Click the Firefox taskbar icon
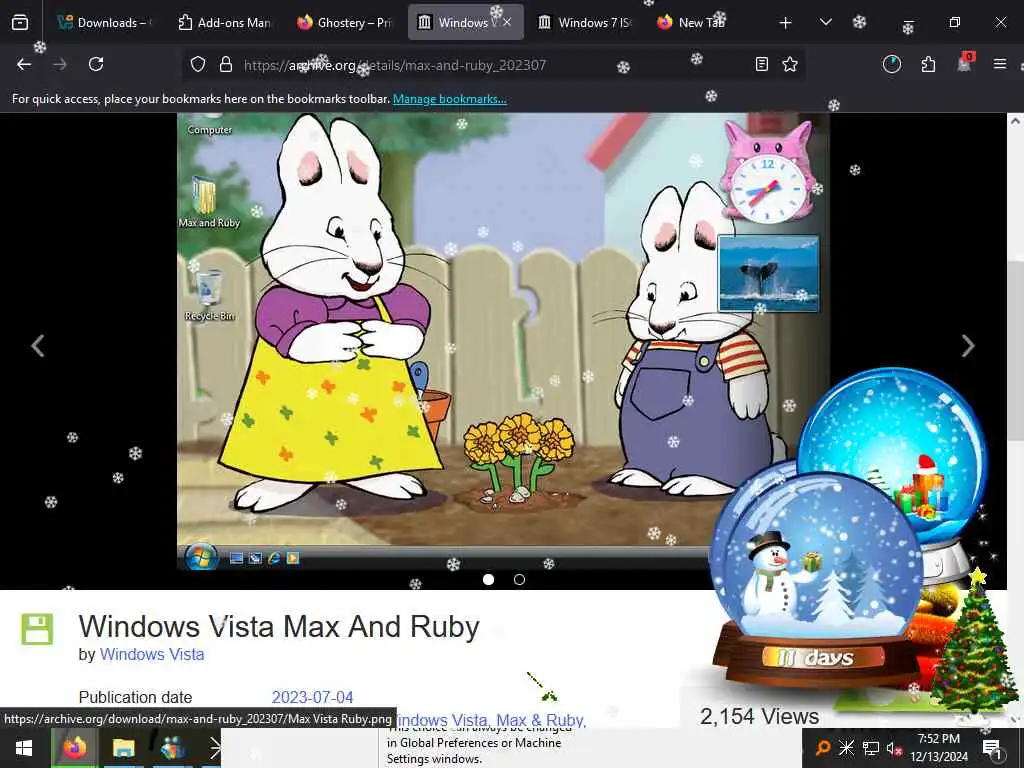This screenshot has height=768, width=1024. (75, 748)
